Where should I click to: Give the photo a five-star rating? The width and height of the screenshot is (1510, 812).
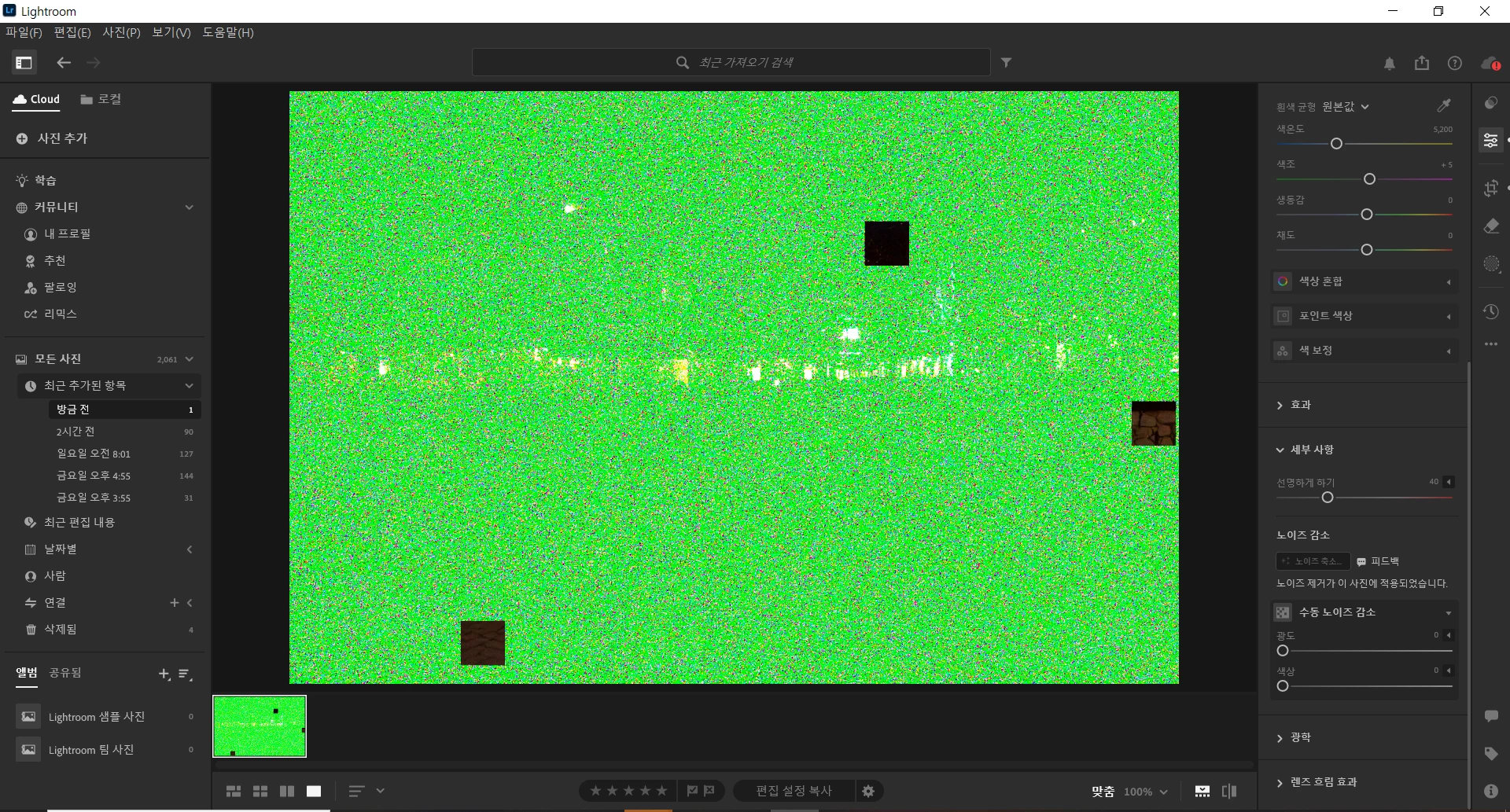click(662, 791)
